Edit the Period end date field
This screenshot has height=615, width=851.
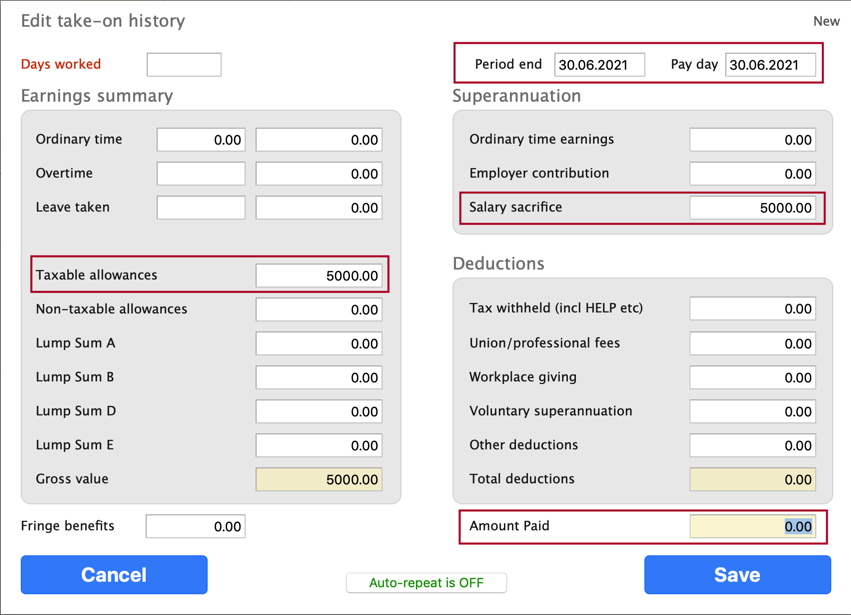[x=599, y=65]
